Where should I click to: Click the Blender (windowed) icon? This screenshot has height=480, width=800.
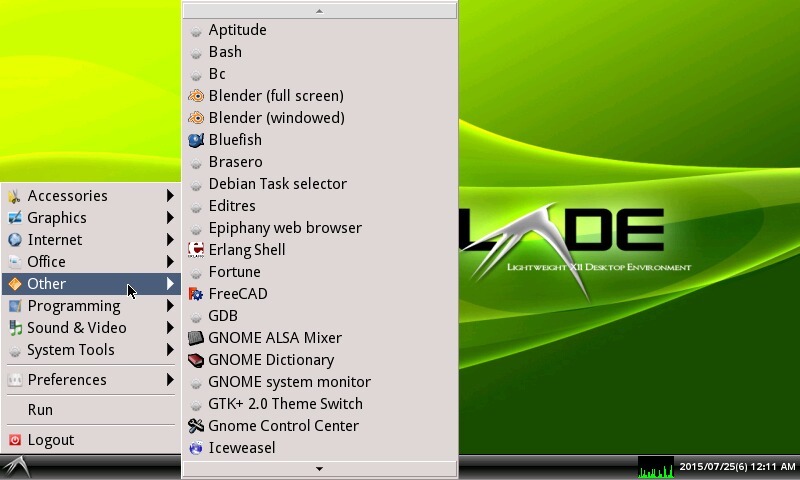tap(196, 118)
